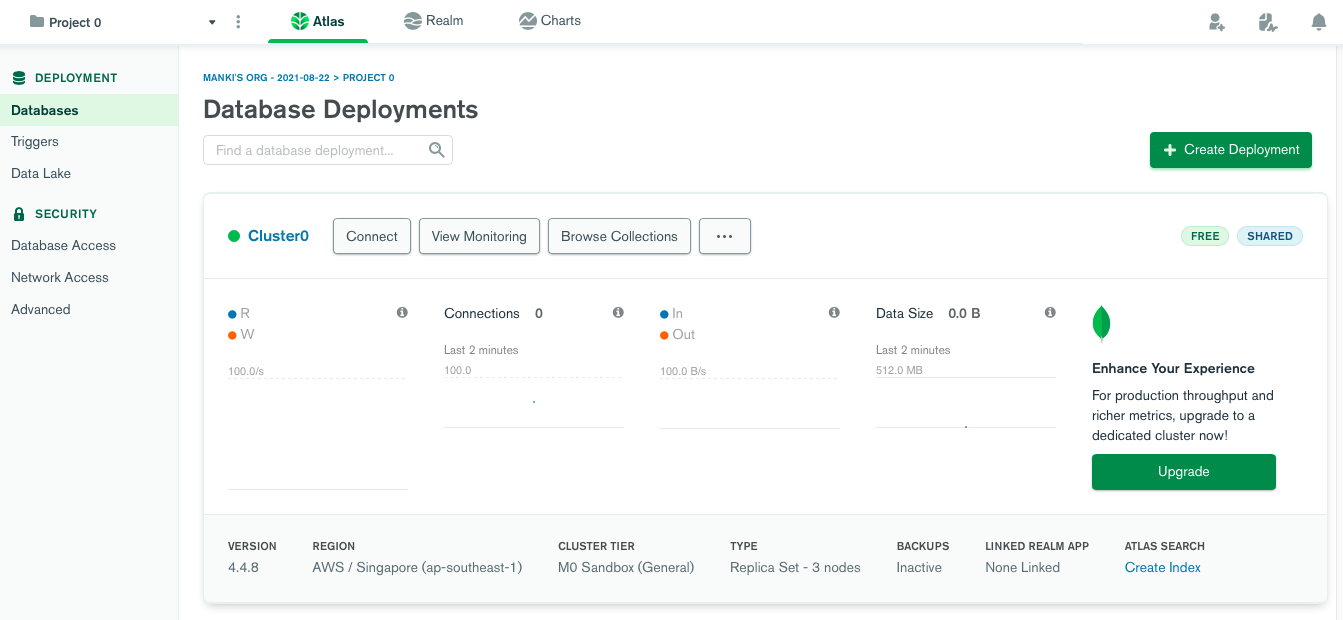Click the Connect button
Screen dimensions: 1343x620
372,236
